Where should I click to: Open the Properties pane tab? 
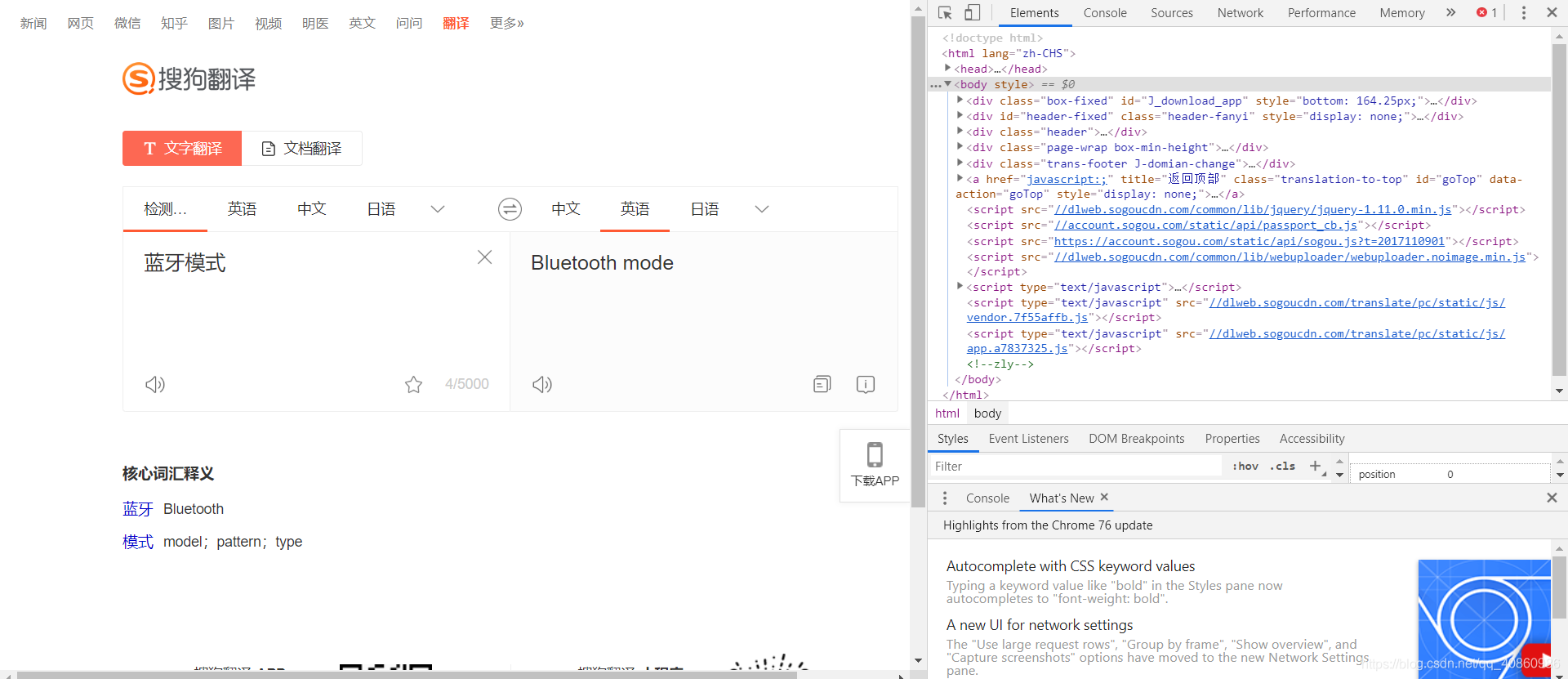[1232, 439]
